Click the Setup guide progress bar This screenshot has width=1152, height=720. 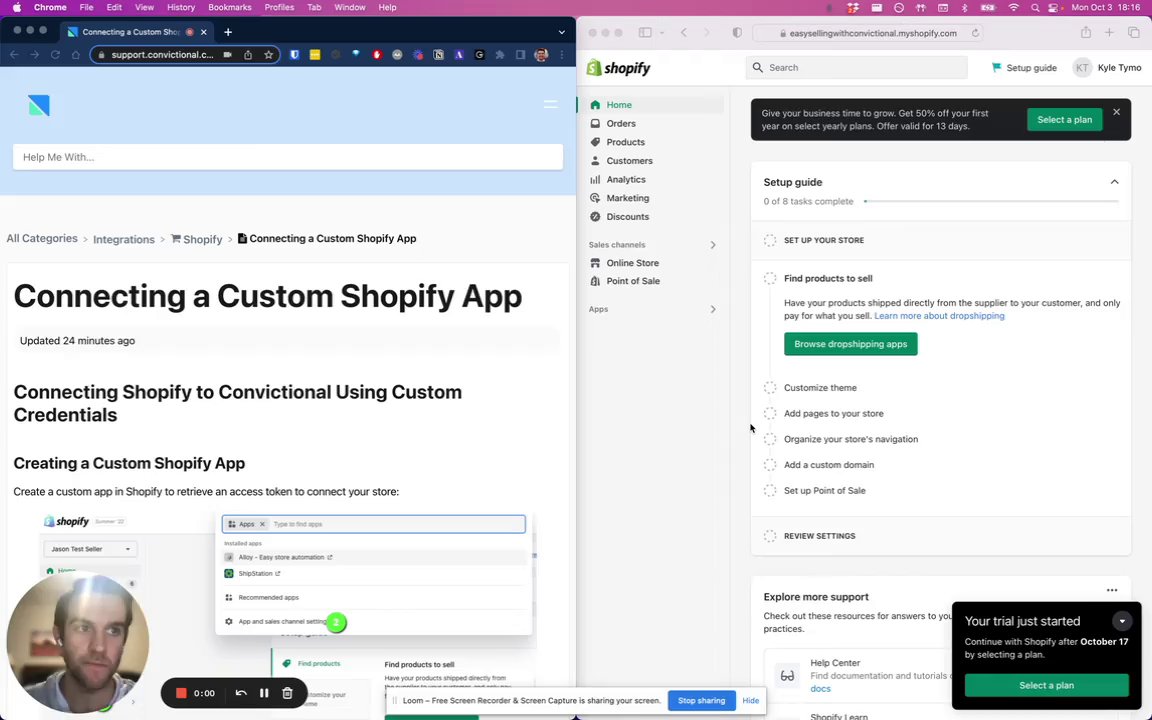point(991,201)
